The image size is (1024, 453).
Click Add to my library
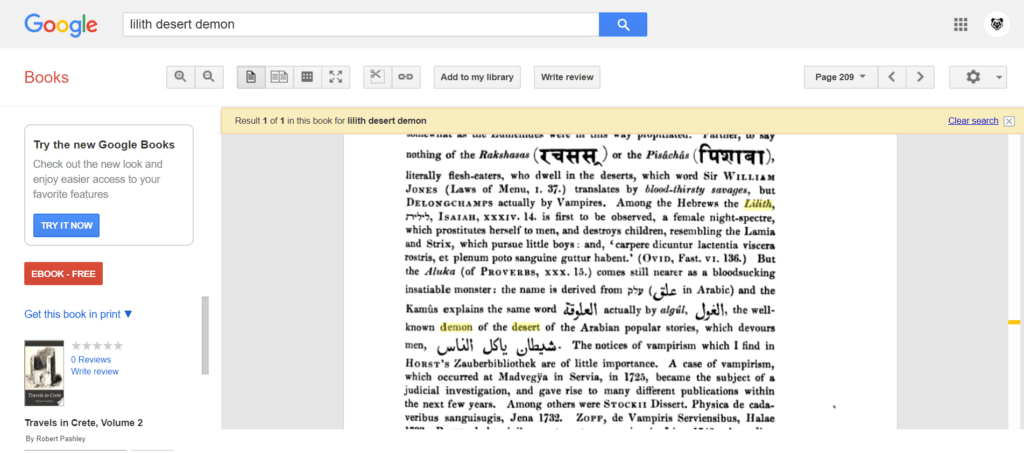477,77
